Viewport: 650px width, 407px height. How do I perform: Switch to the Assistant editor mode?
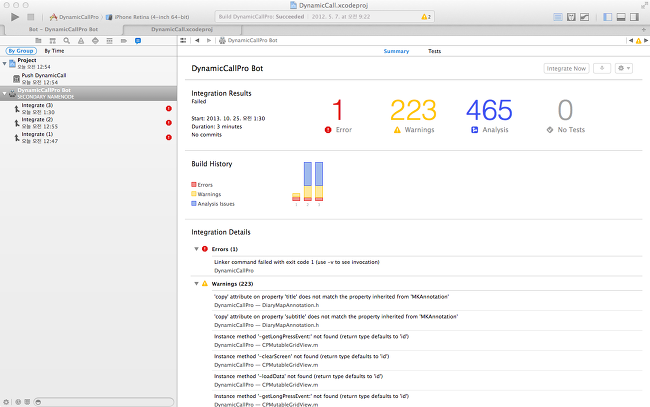pyautogui.click(x=571, y=17)
